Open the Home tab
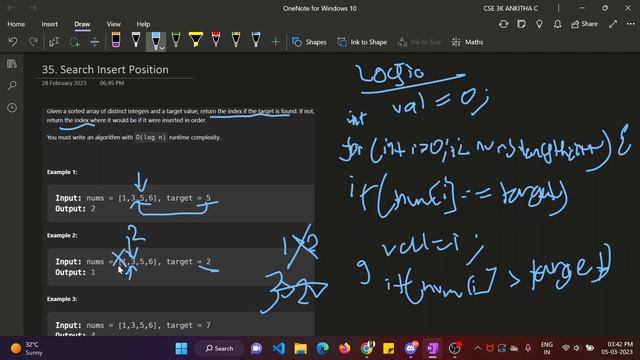 (16, 24)
